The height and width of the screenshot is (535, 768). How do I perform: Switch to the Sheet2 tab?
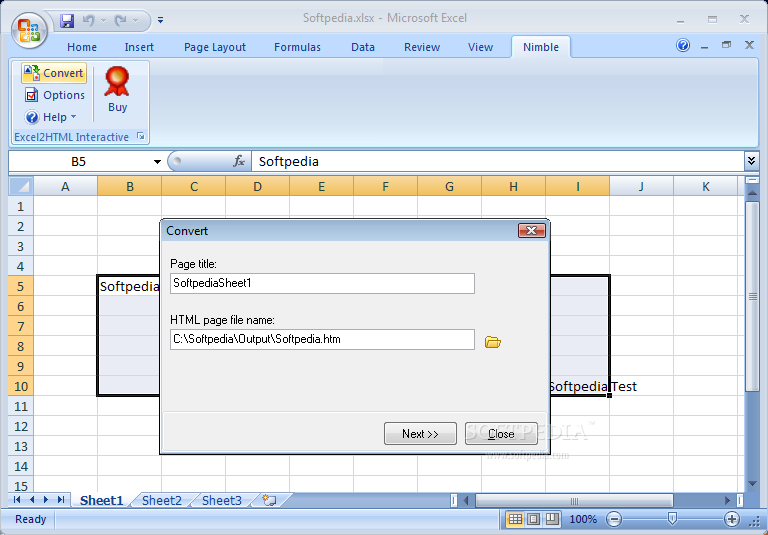point(162,500)
